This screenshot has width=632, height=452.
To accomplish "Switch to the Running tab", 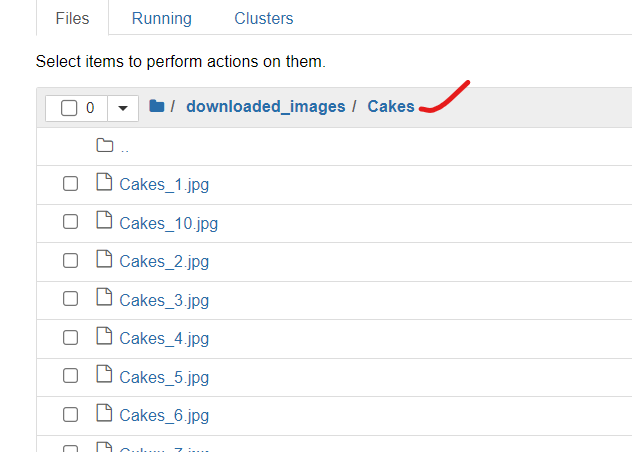I will (x=161, y=18).
